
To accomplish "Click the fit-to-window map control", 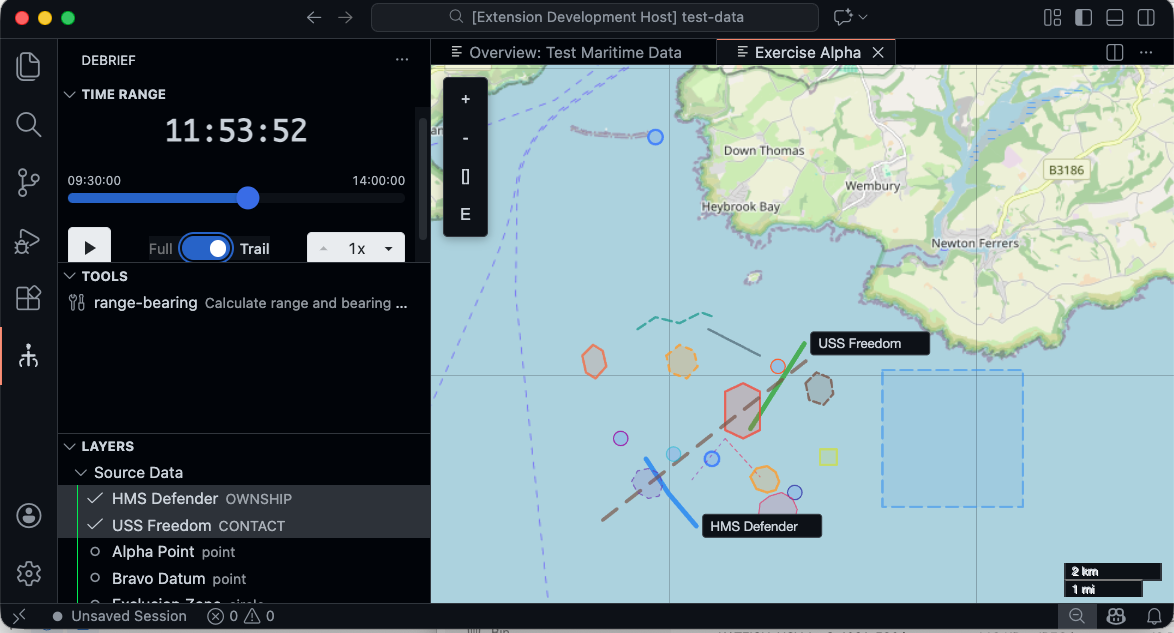I will (x=465, y=176).
